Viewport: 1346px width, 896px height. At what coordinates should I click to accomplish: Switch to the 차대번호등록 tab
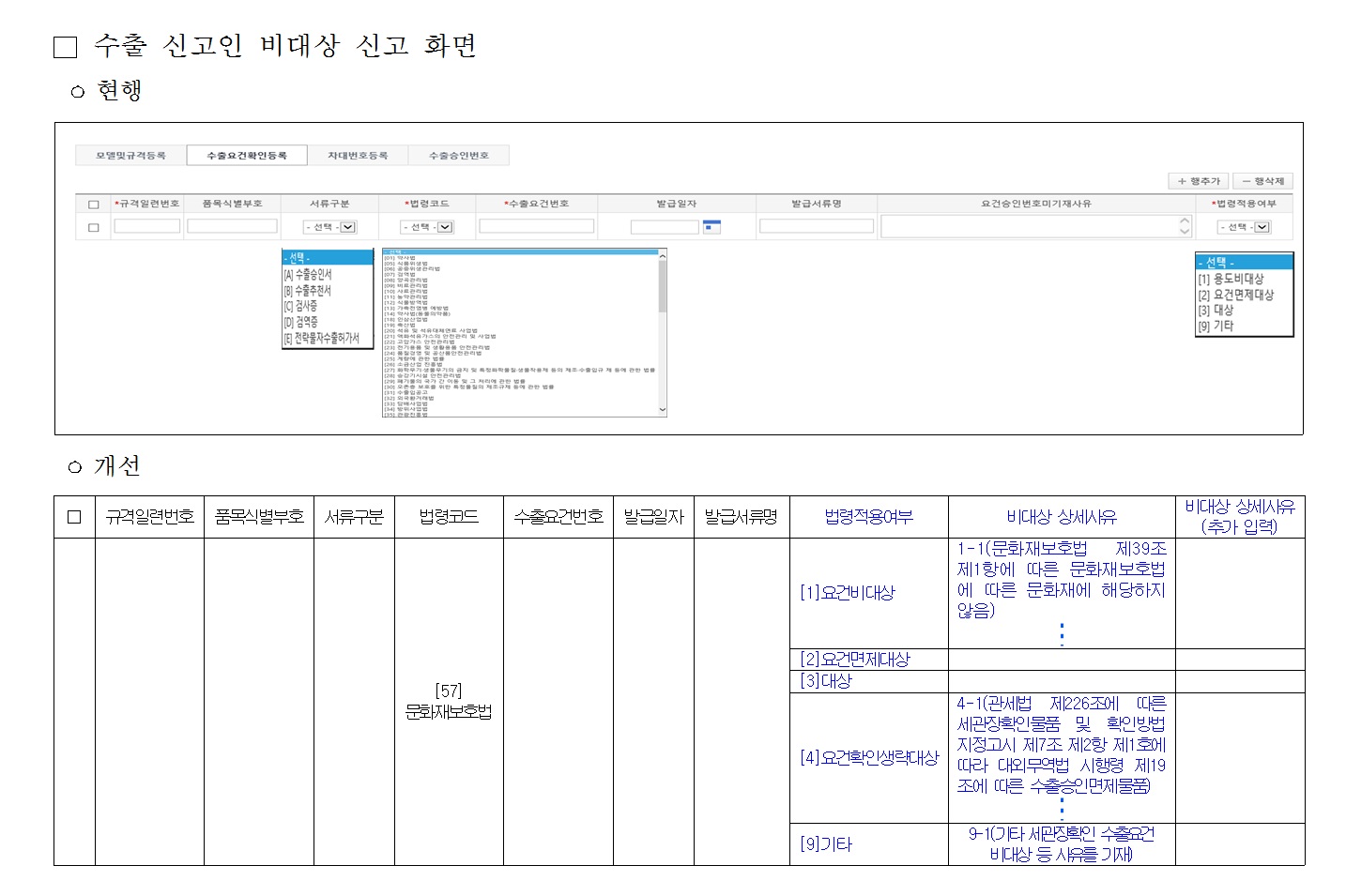(x=358, y=156)
